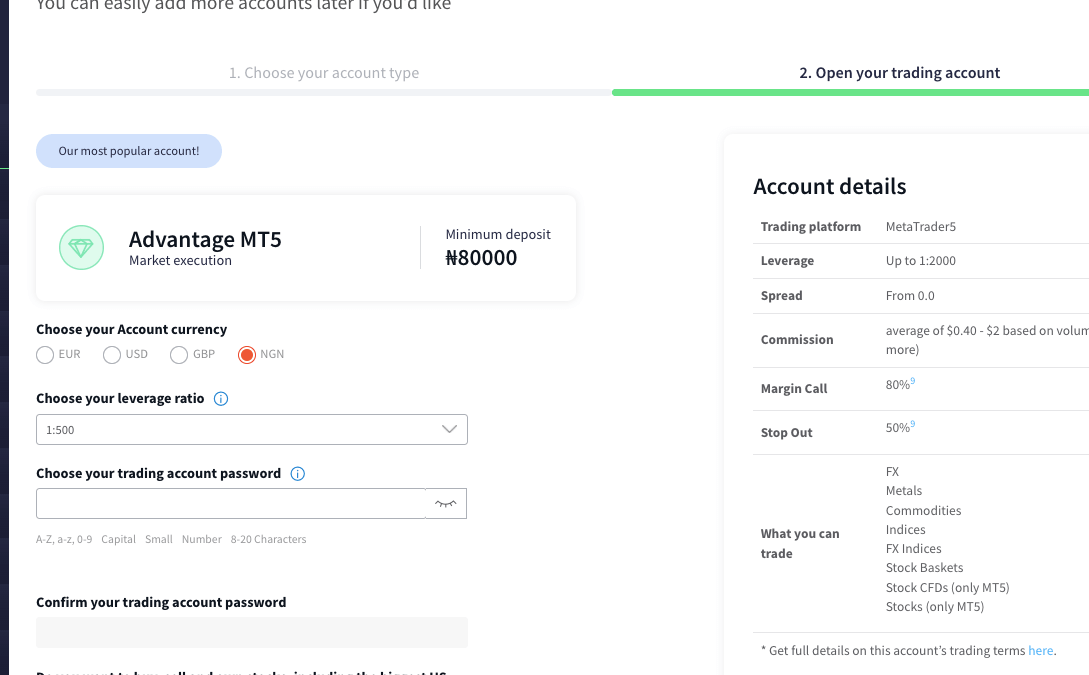Click the green step progress bar
Image resolution: width=1089 pixels, height=675 pixels.
[850, 92]
